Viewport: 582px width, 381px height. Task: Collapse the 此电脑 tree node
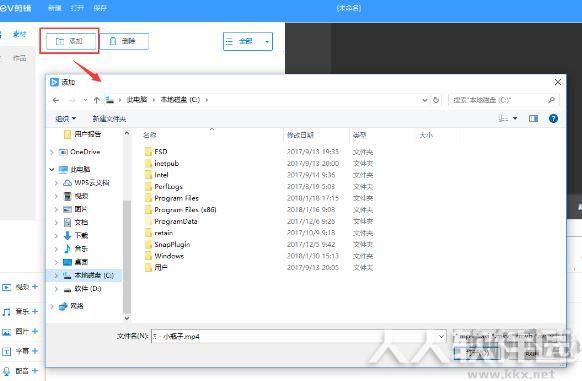(52, 169)
